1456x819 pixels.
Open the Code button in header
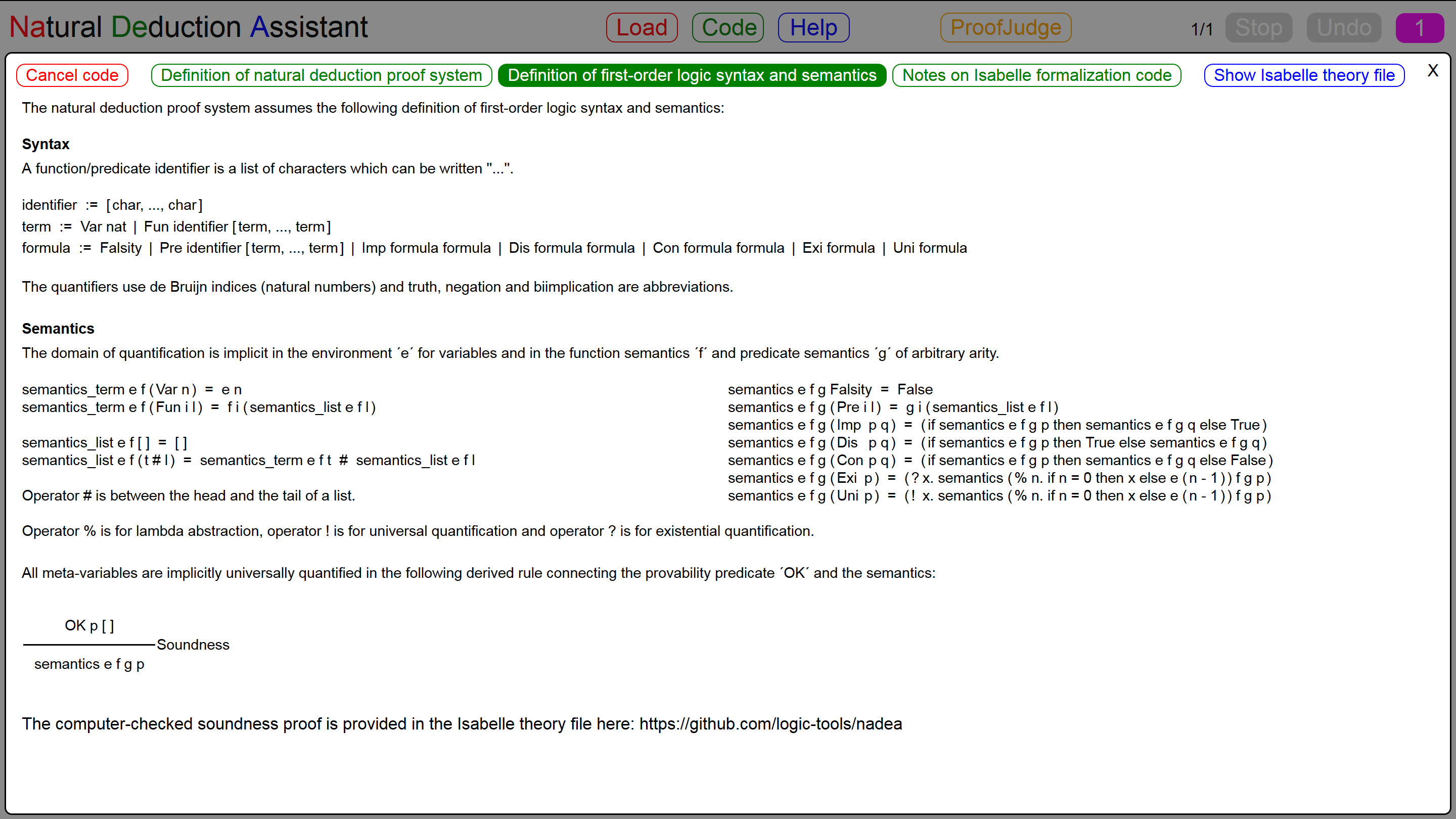pos(728,28)
